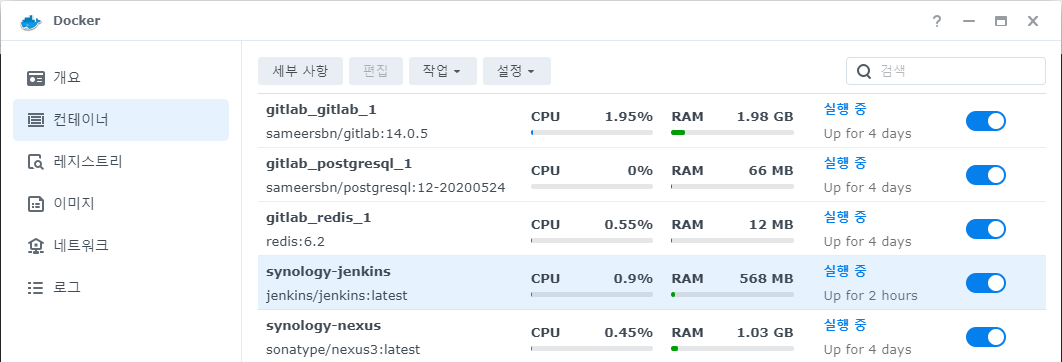Toggle the gitlab_postgresql_1 container switch
The width and height of the screenshot is (1062, 362).
point(985,175)
